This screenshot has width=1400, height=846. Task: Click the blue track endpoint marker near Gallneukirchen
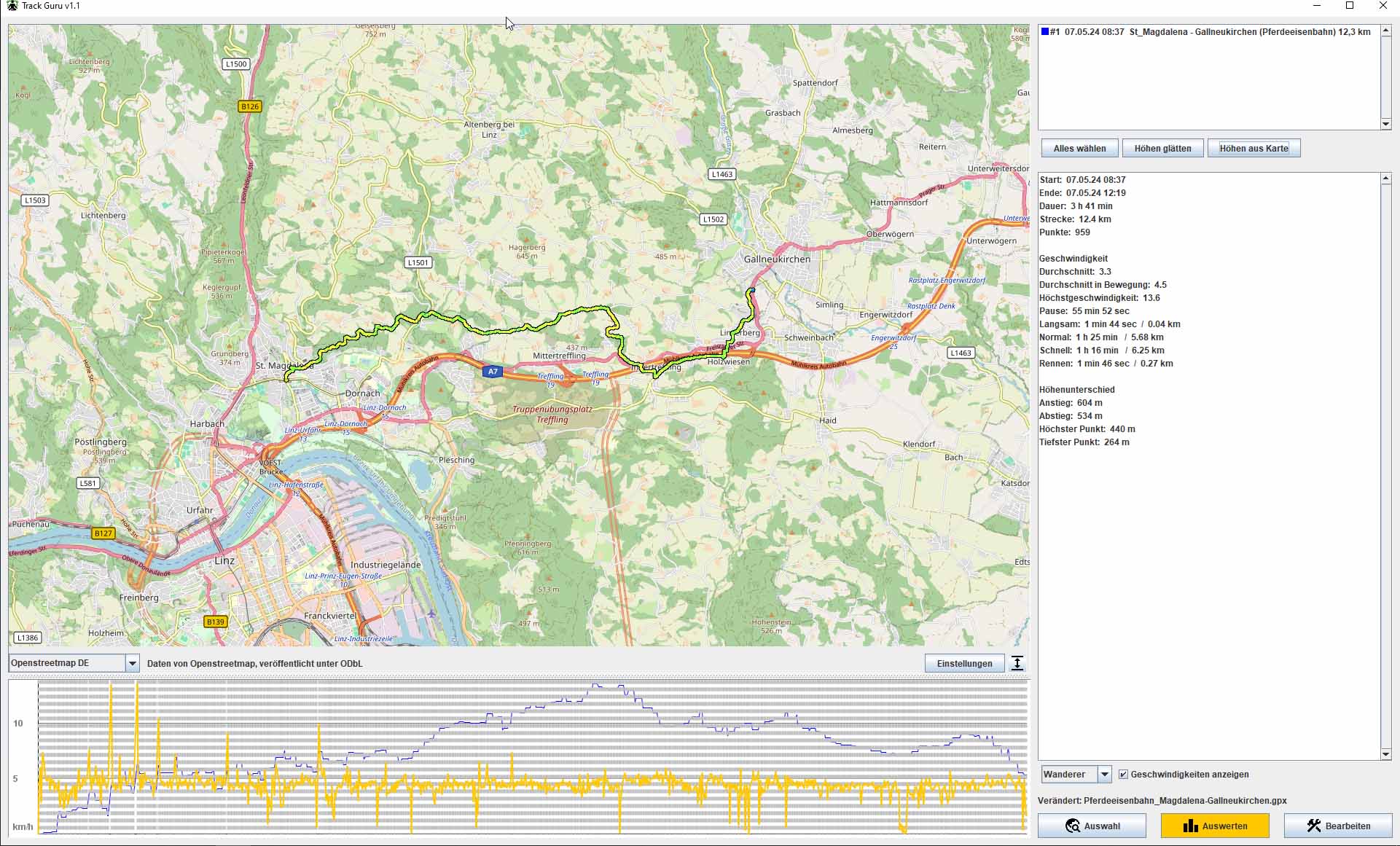[751, 291]
